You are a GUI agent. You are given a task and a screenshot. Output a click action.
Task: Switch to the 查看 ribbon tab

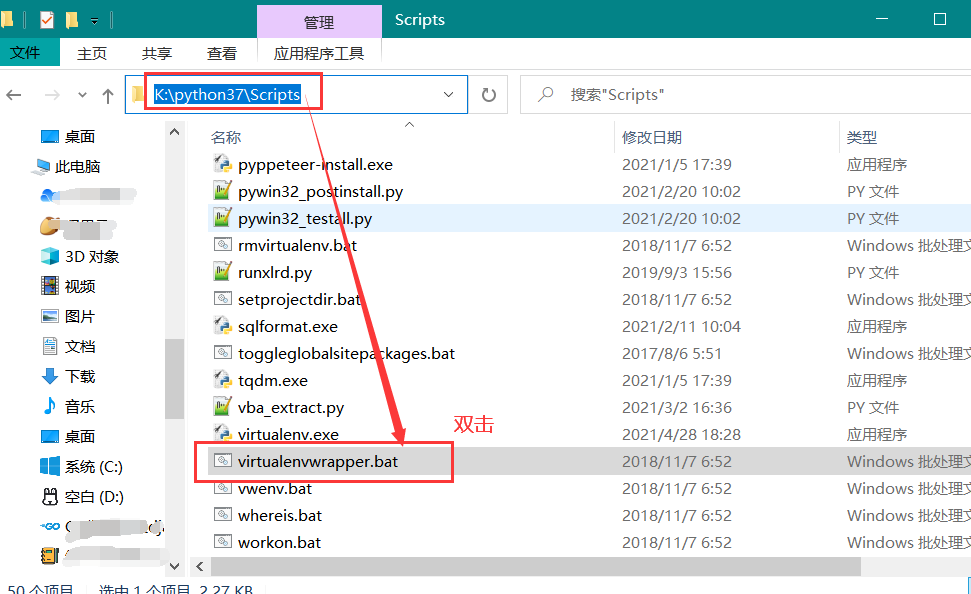(x=222, y=53)
